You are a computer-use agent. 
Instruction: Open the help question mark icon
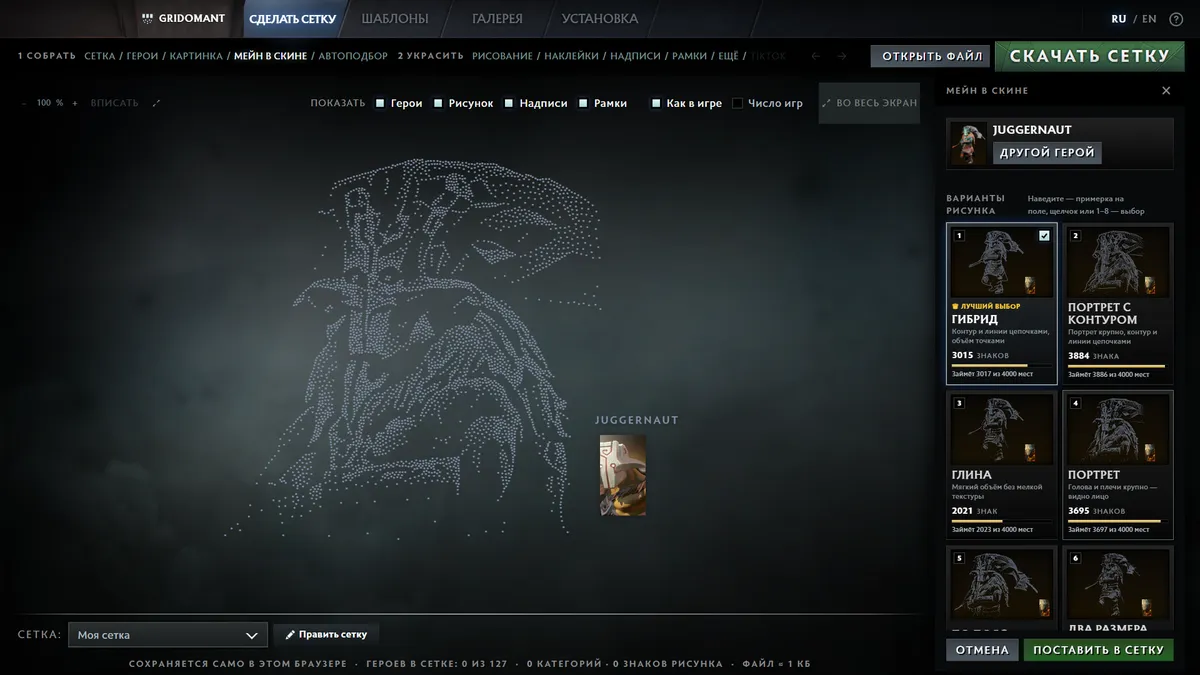pos(1176,19)
